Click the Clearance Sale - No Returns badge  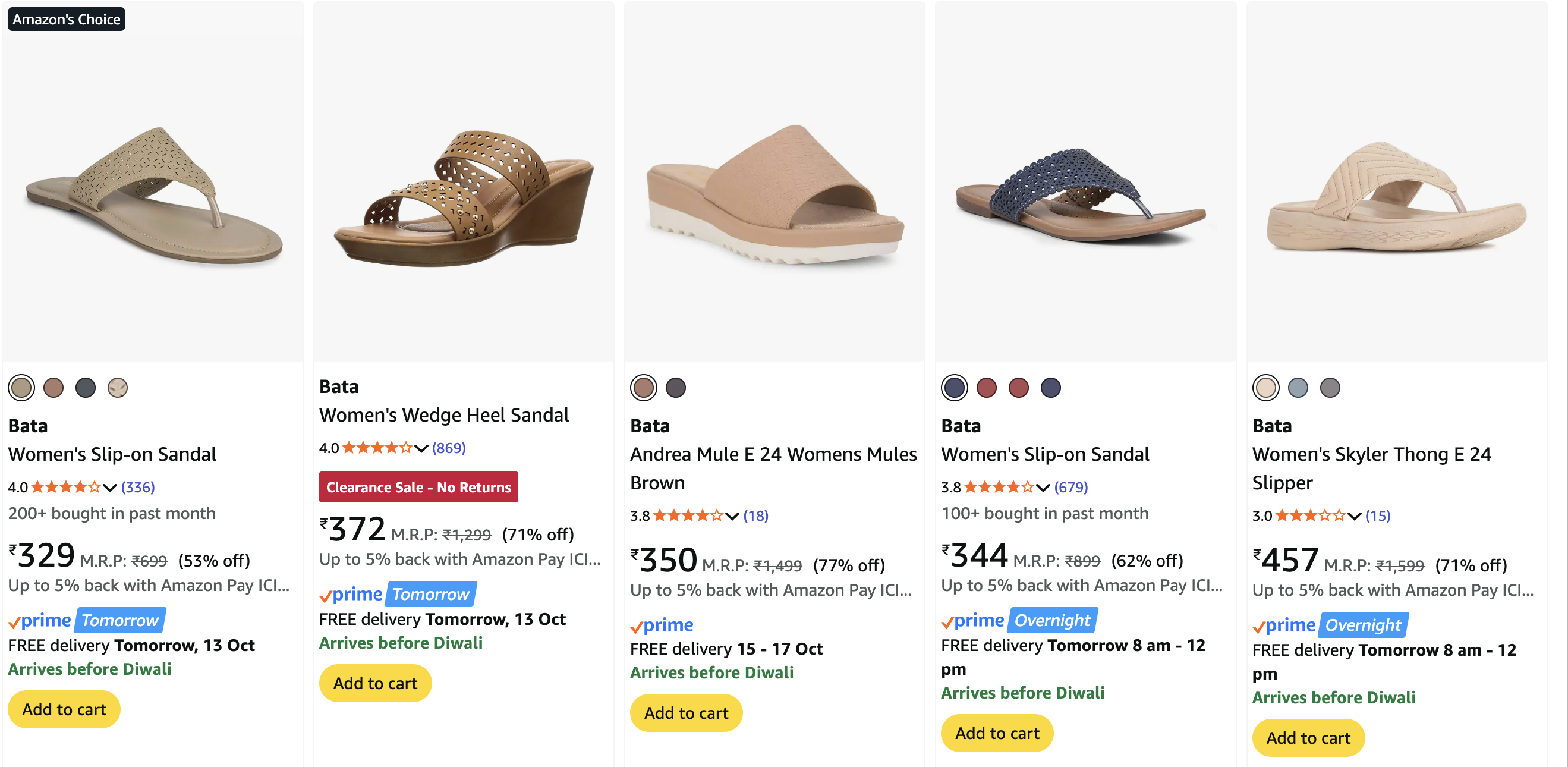point(418,487)
